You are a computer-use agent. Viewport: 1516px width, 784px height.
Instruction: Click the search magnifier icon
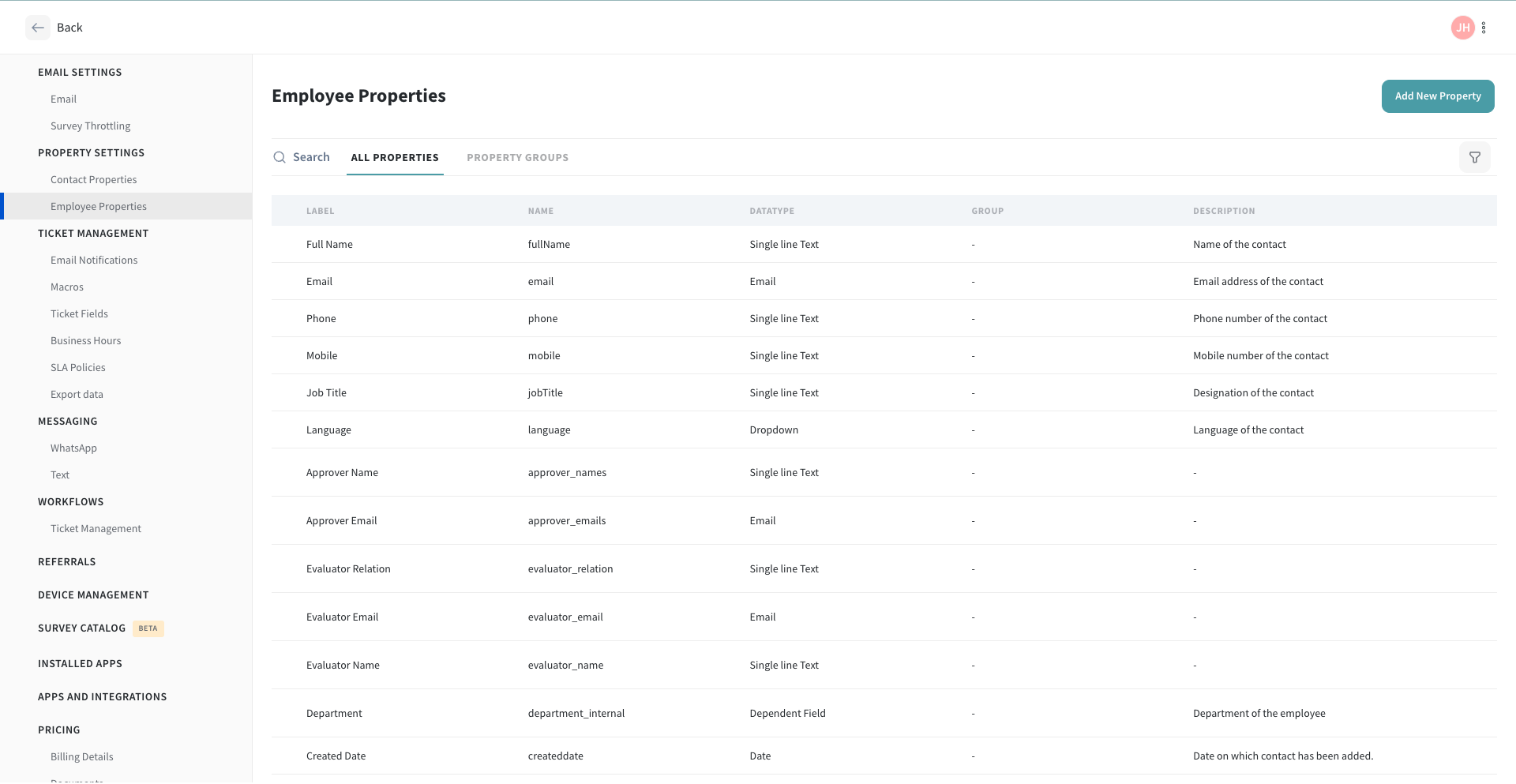click(280, 158)
